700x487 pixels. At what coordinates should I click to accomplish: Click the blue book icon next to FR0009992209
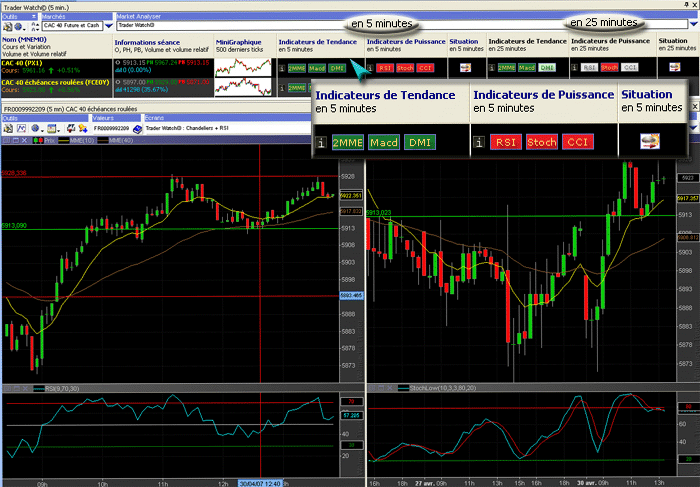point(138,129)
